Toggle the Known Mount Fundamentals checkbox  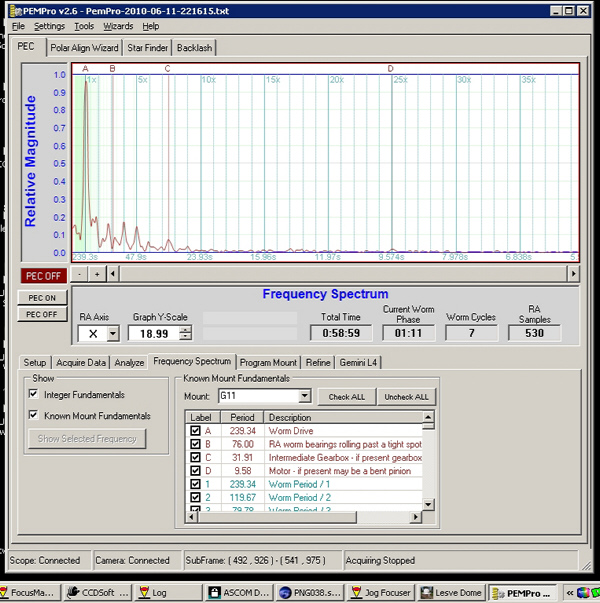click(33, 415)
